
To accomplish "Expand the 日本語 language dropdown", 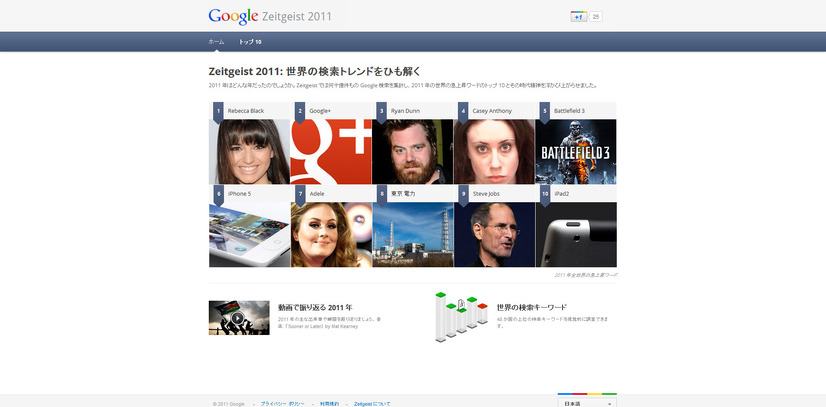I will [587, 402].
